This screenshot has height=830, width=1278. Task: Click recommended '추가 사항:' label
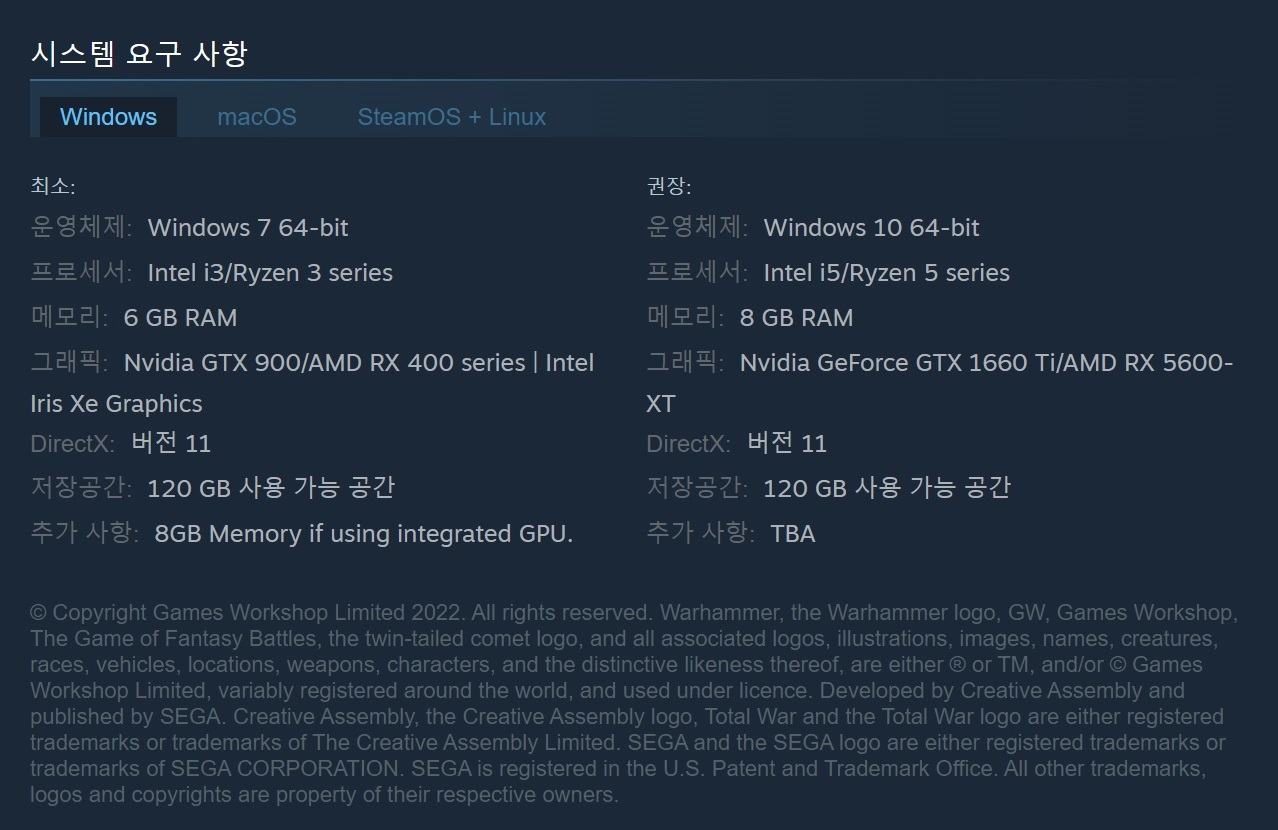701,534
